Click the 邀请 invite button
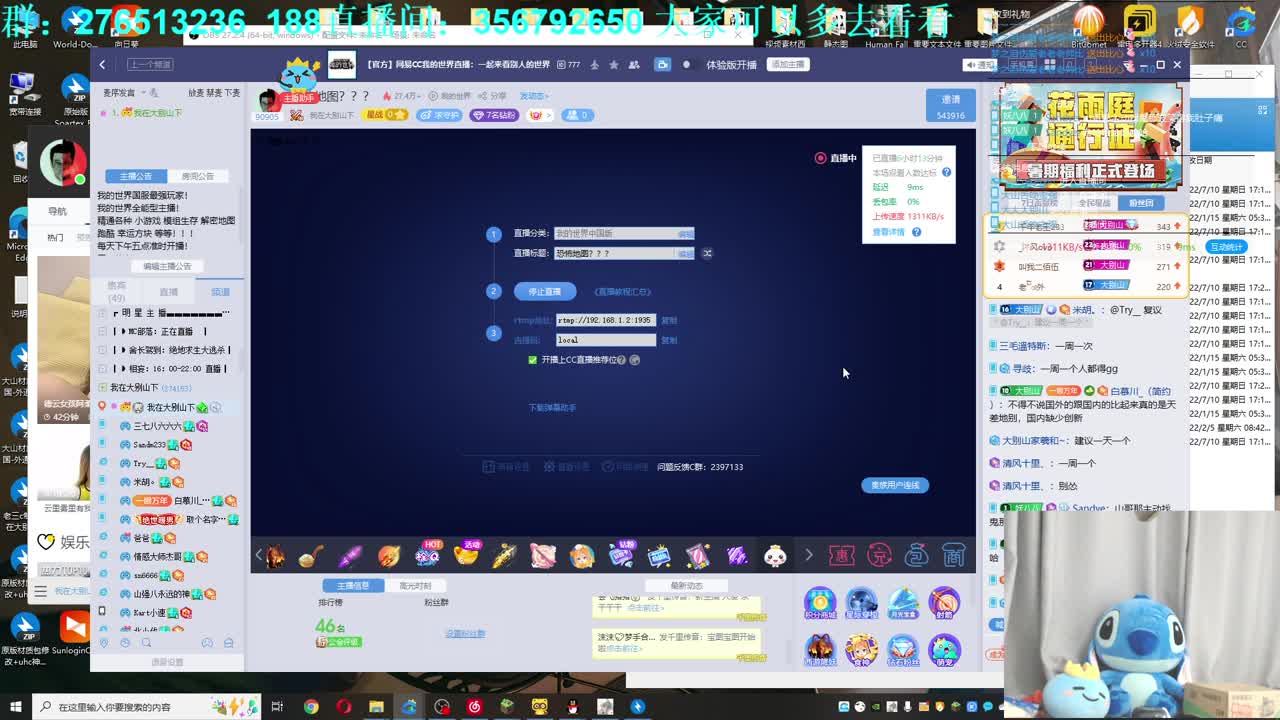This screenshot has width=1280, height=720. coord(951,104)
